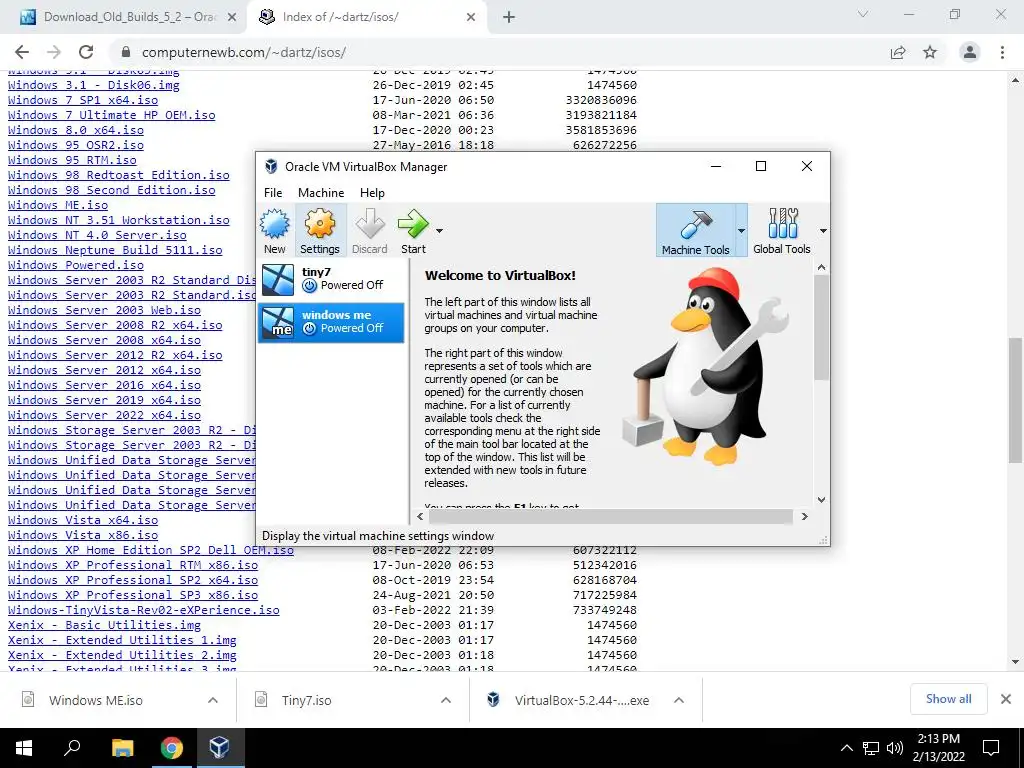Screen dimensions: 1024x768
Task: Open the Chrome profile icon
Action: [x=970, y=52]
